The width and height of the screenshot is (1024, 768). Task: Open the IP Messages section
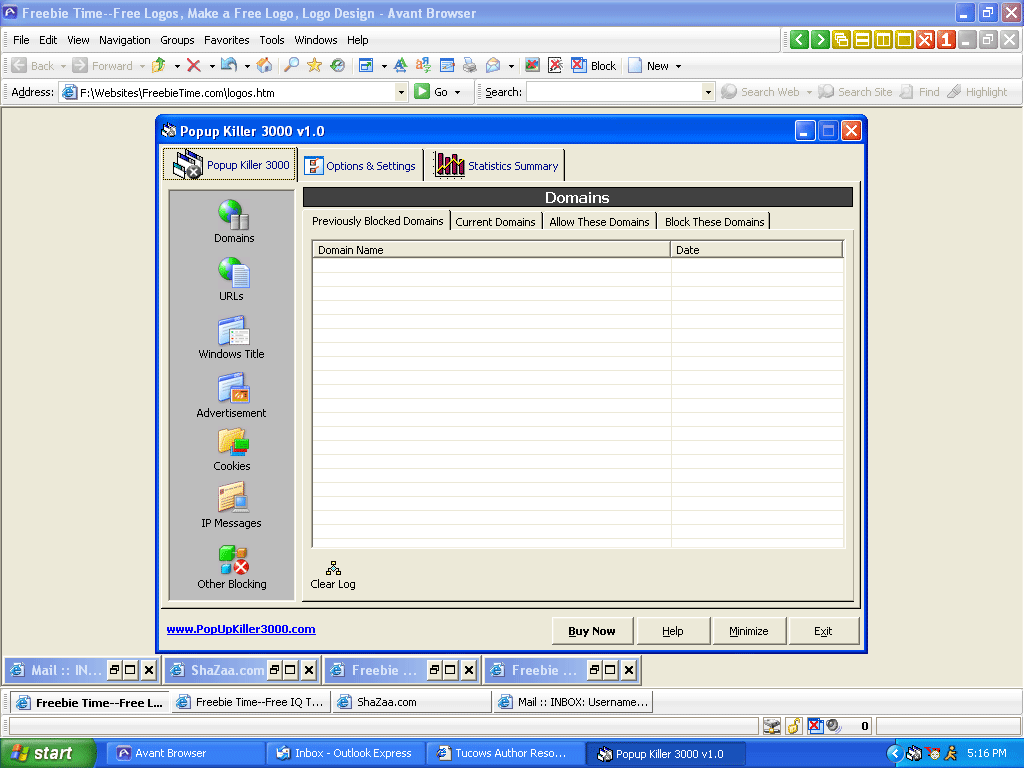click(x=231, y=505)
